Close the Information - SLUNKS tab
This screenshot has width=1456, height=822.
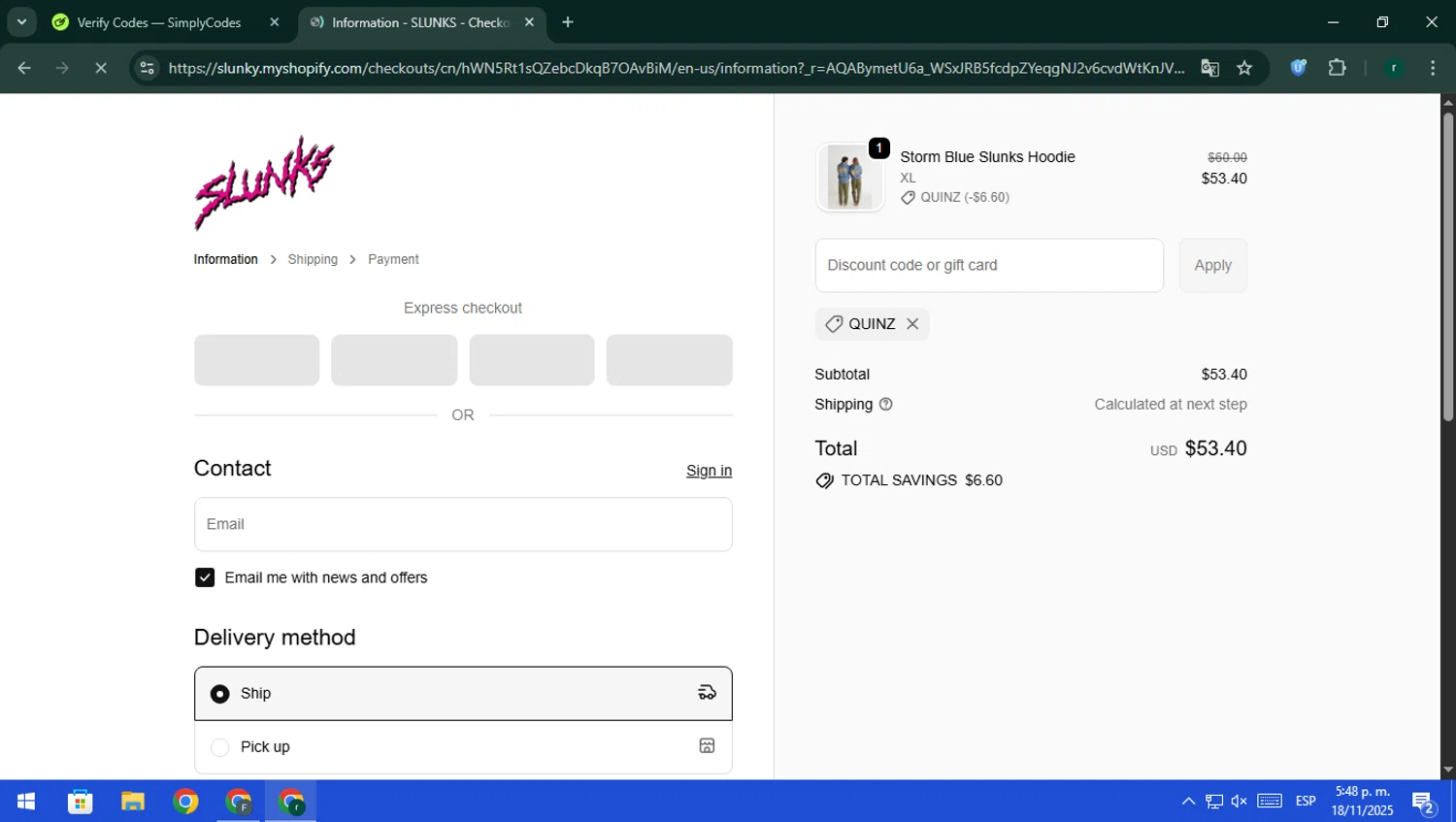click(529, 22)
